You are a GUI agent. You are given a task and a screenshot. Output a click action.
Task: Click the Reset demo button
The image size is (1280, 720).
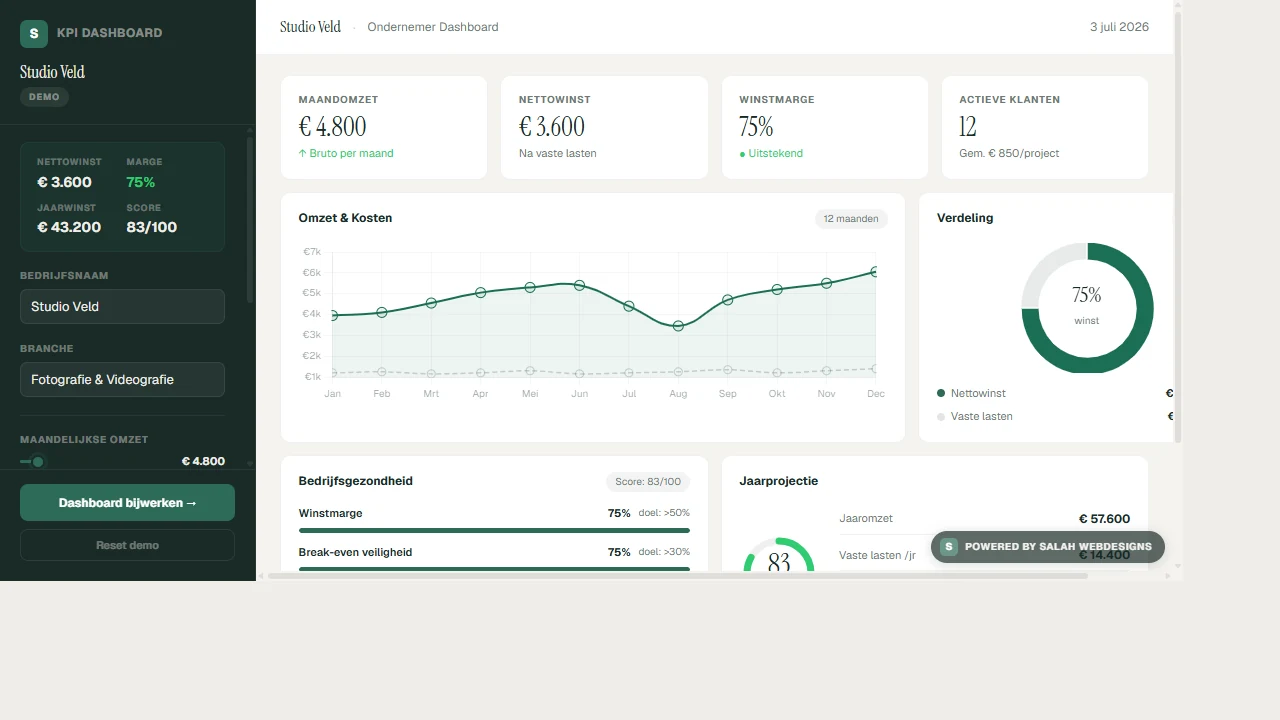point(127,545)
